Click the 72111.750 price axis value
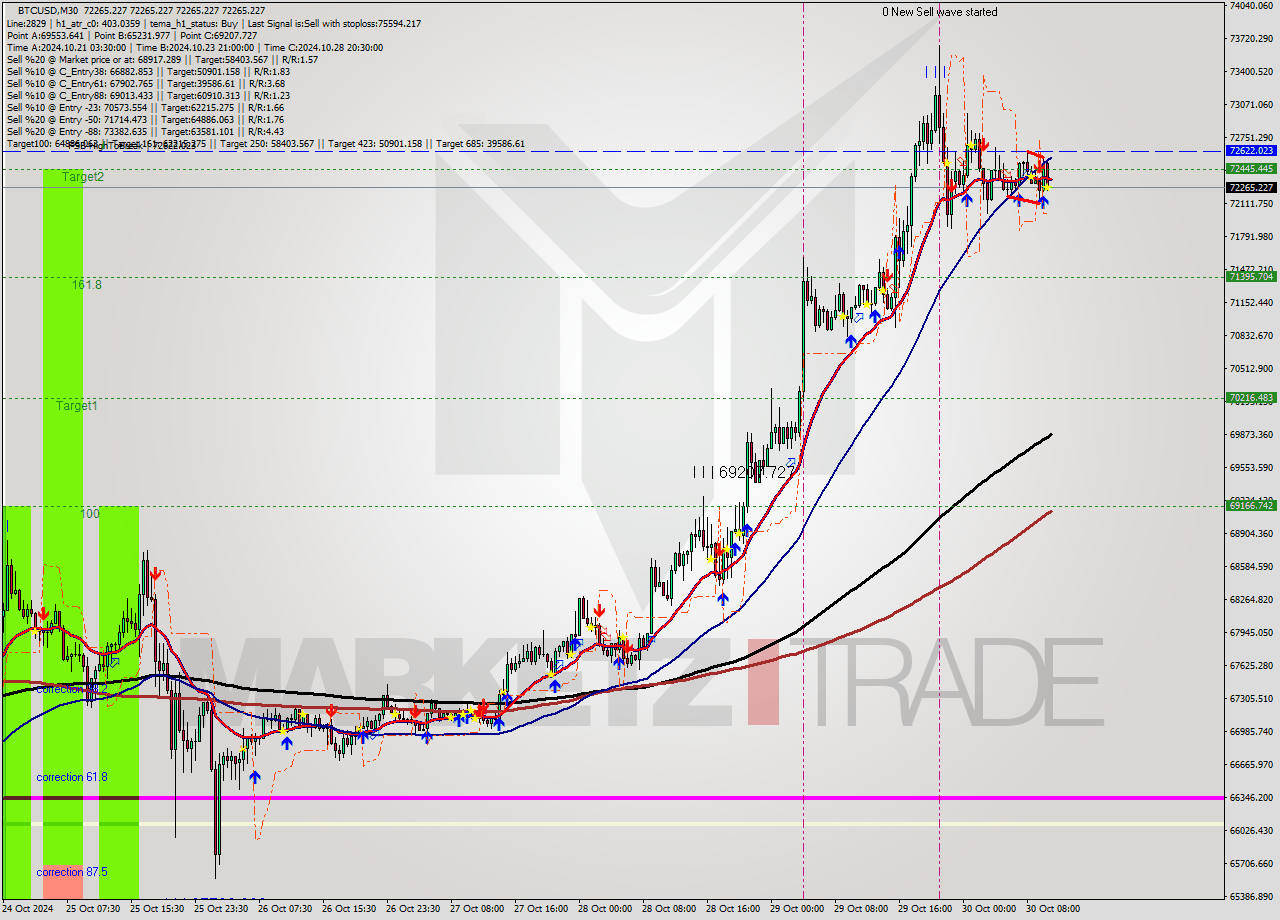The image size is (1280, 920). pos(1251,204)
